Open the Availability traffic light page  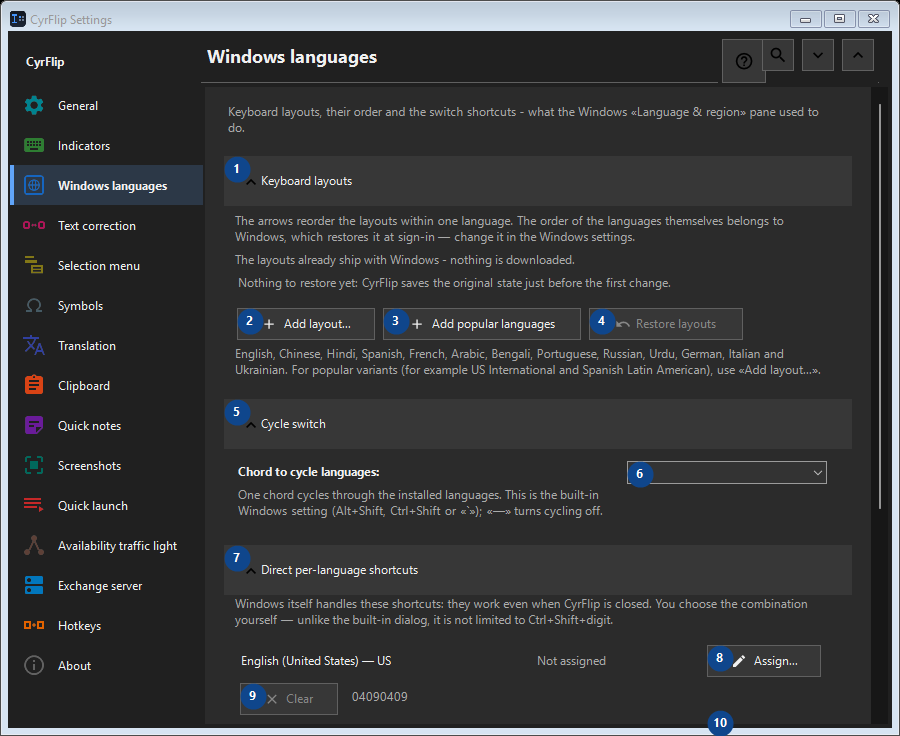point(107,545)
